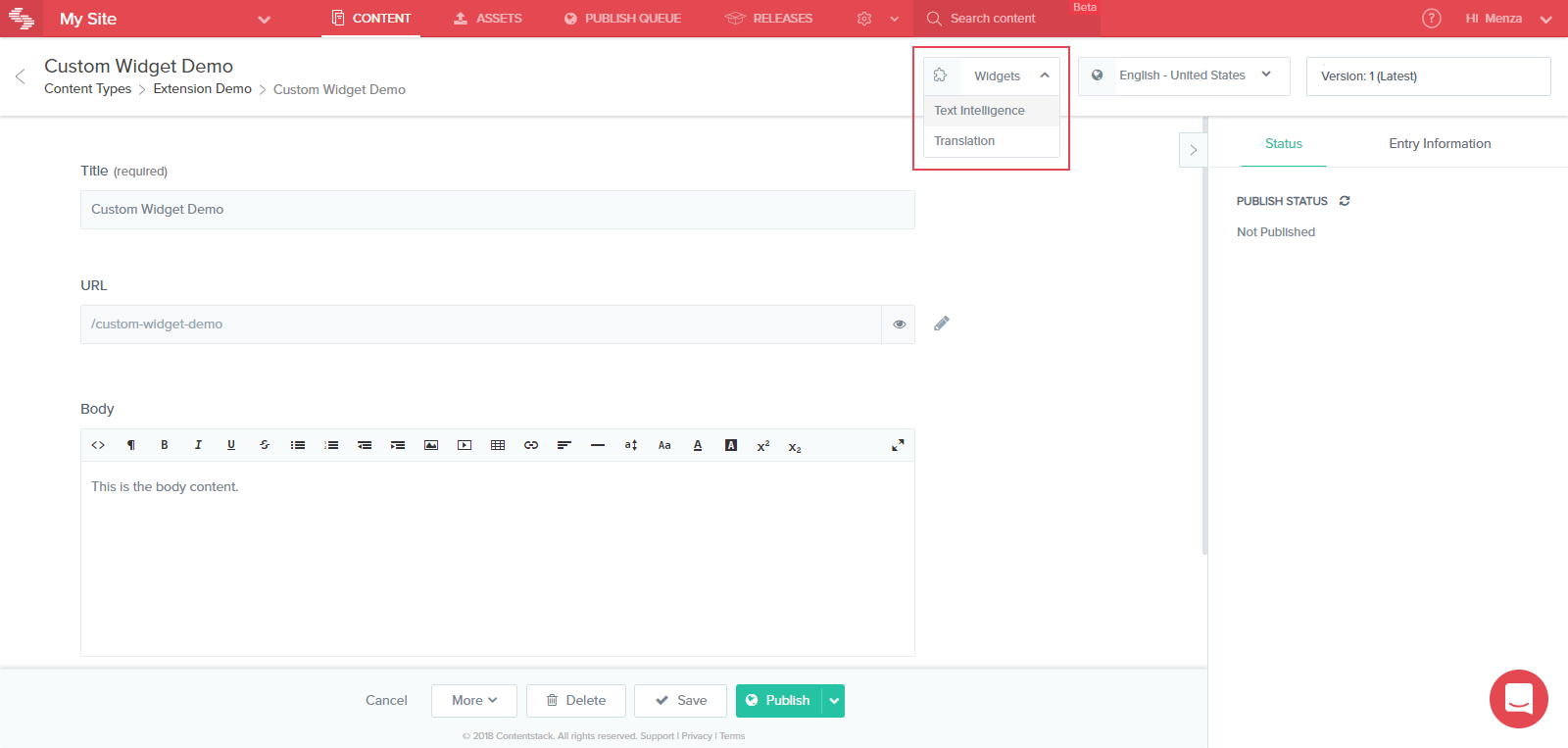Viewport: 1568px width, 748px height.
Task: Open the settings gear menu
Action: tap(864, 19)
